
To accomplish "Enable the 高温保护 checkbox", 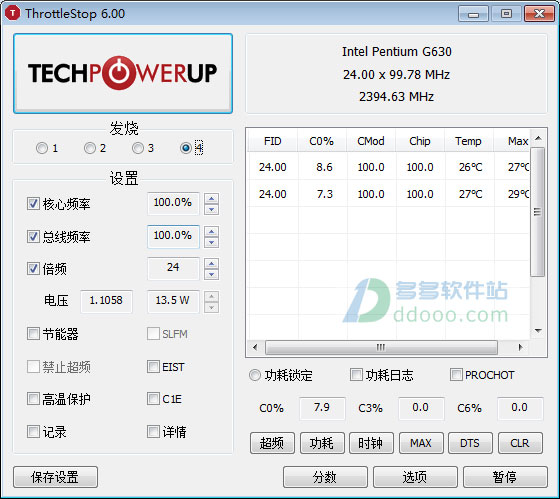I will pos(33,399).
